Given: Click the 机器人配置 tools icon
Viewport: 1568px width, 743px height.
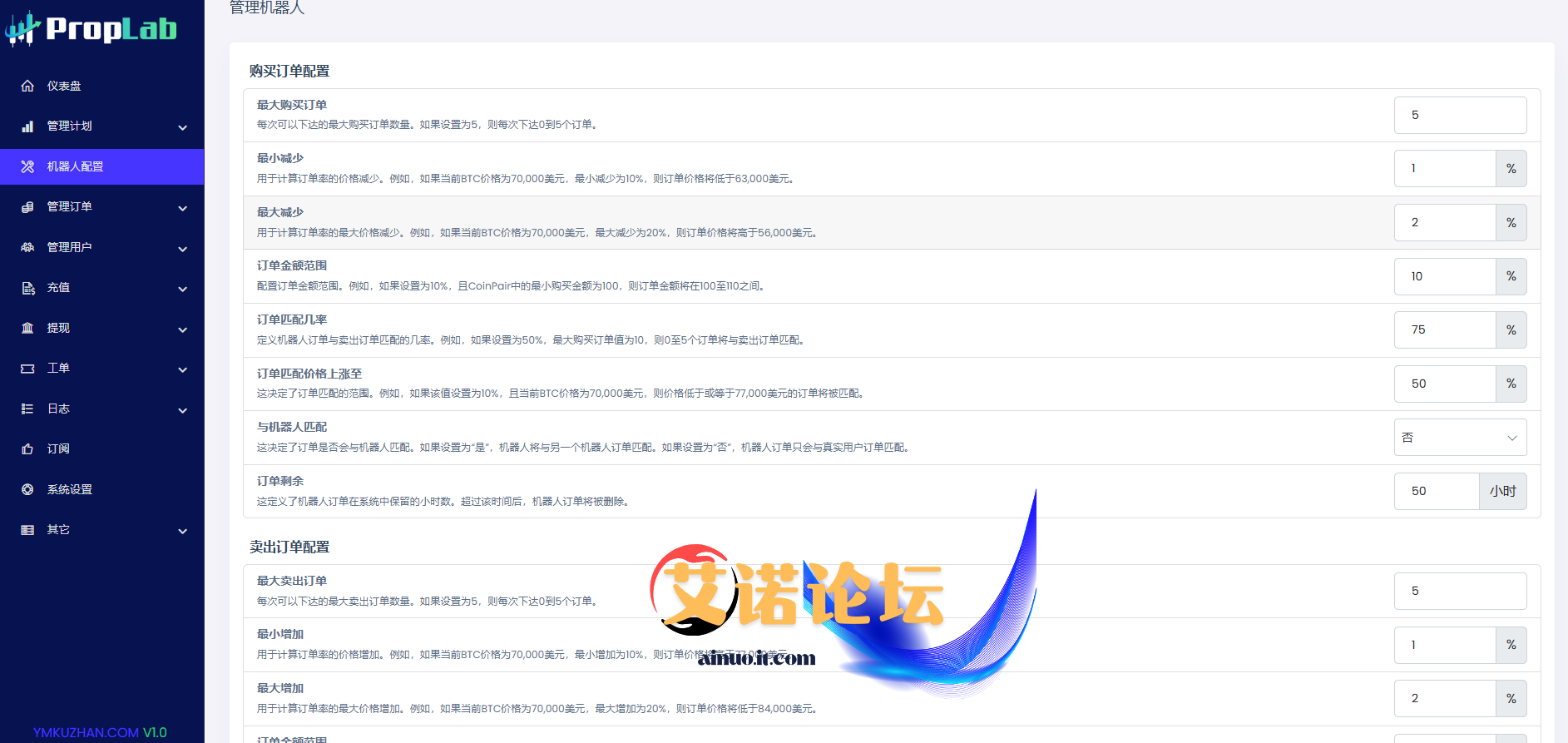Looking at the screenshot, I should pyautogui.click(x=27, y=166).
